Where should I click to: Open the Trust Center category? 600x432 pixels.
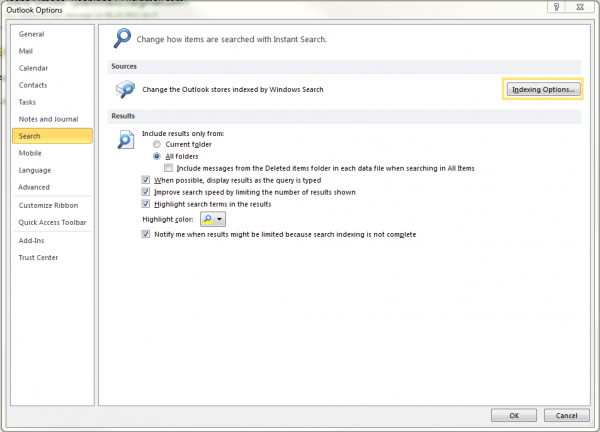click(38, 257)
